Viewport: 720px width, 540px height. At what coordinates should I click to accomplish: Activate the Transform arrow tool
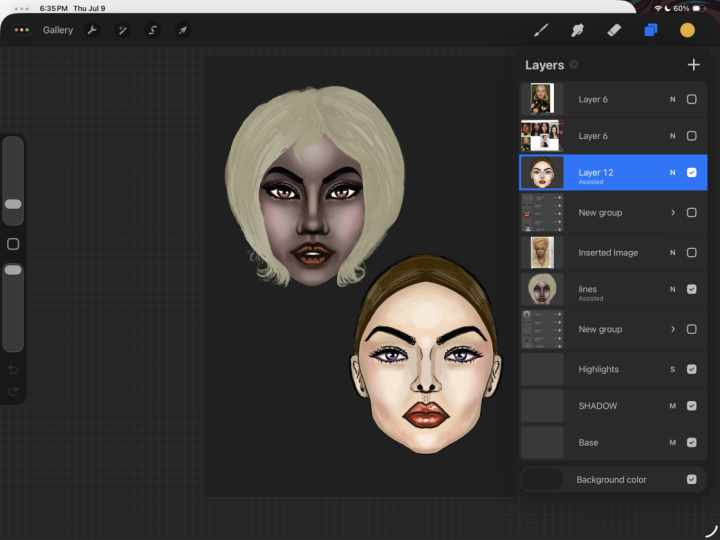click(183, 30)
